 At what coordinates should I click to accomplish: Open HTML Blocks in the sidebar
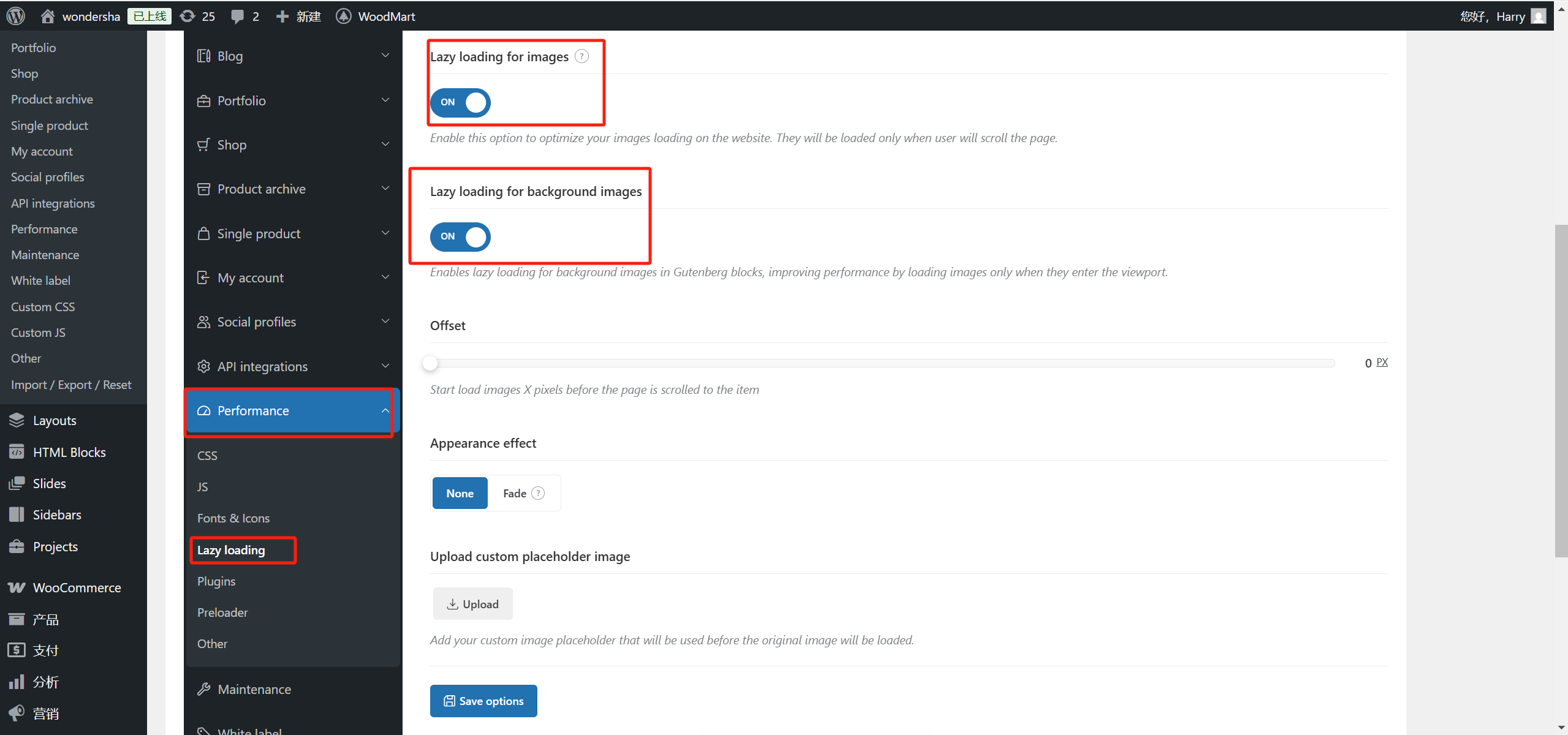69,452
